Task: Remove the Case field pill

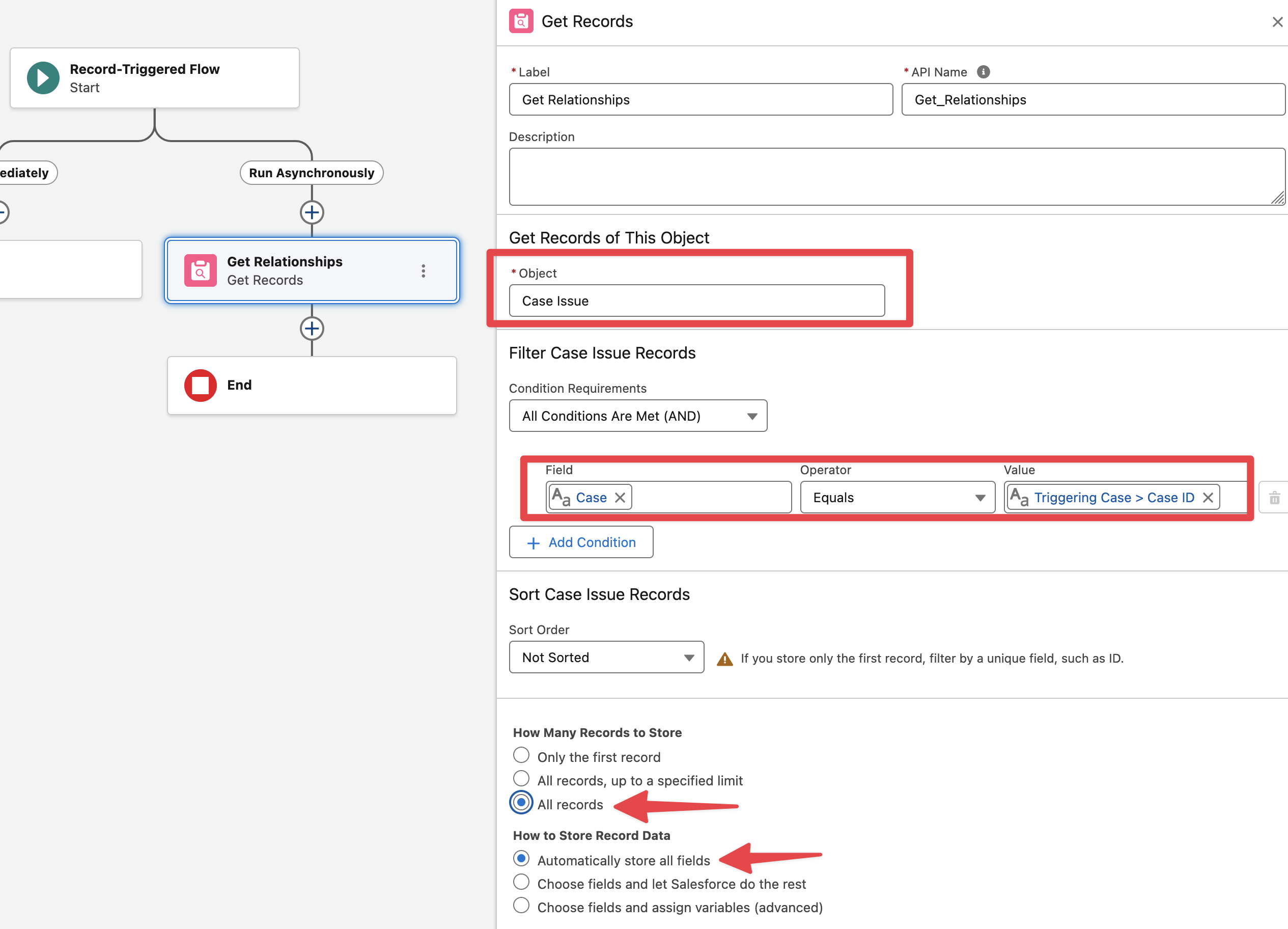Action: pos(620,498)
